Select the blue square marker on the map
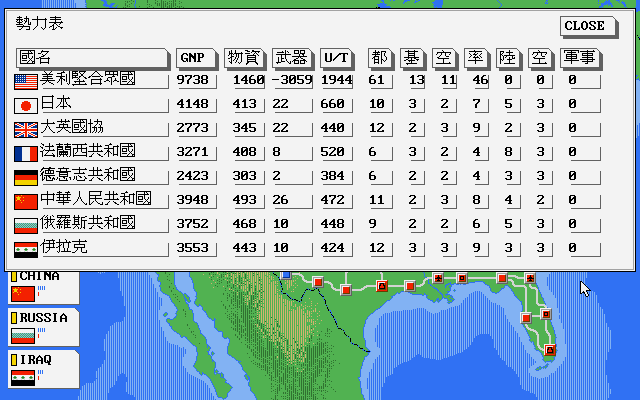640x400 pixels. 286,275
